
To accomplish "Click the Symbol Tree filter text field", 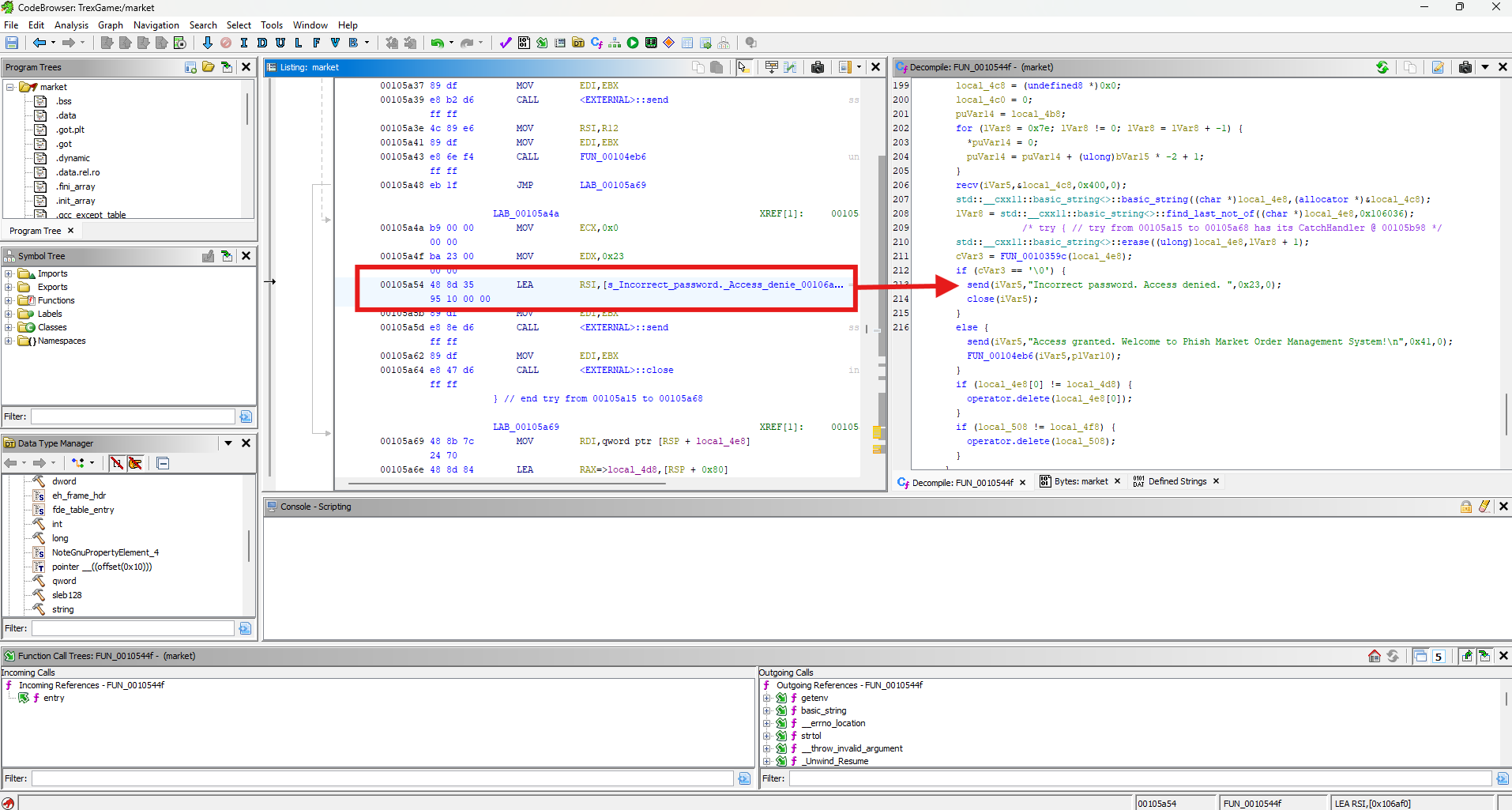I will click(133, 416).
